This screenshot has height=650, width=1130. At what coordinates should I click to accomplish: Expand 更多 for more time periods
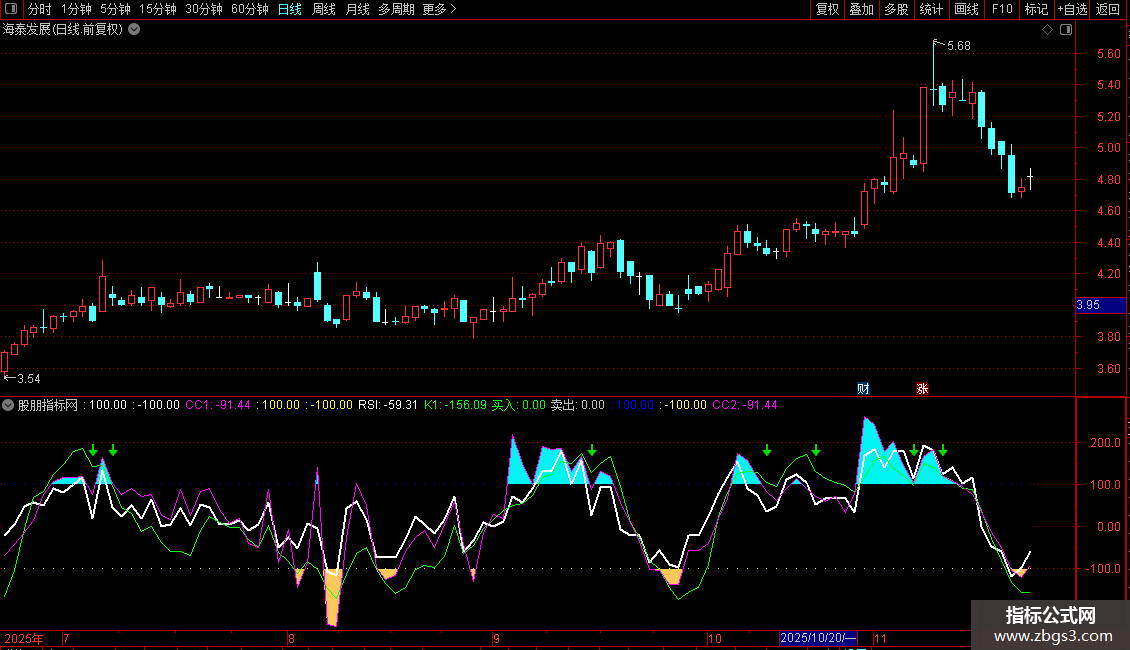[439, 10]
